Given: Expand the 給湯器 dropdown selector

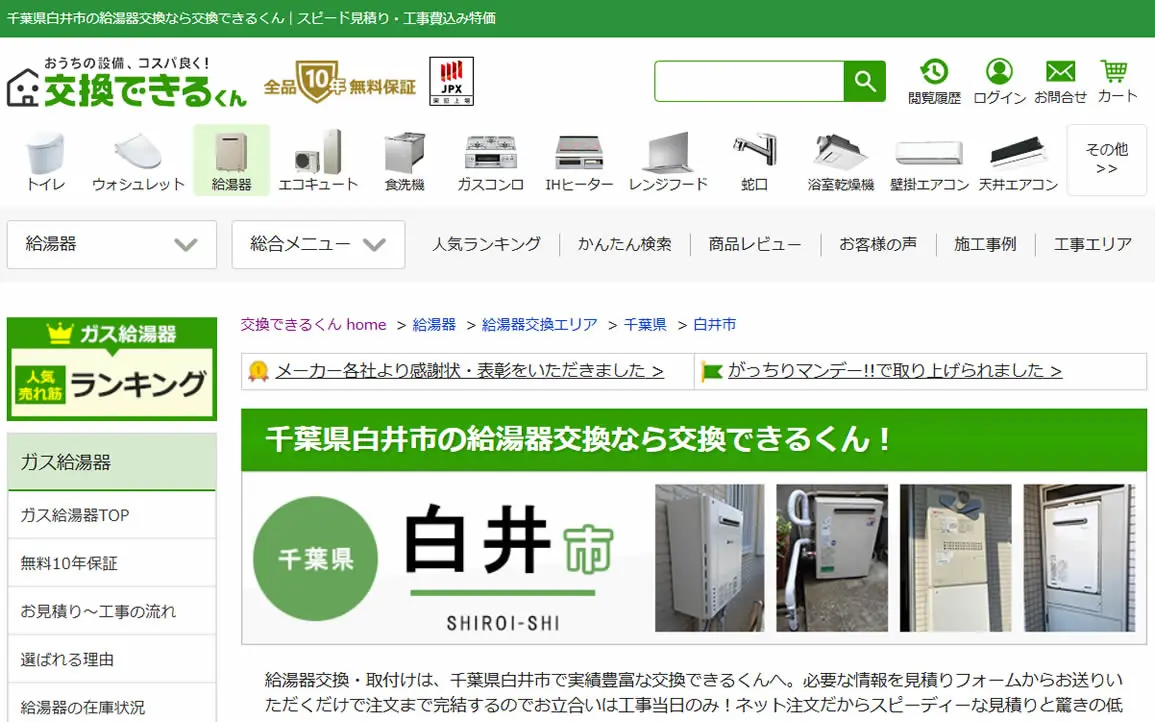Looking at the screenshot, I should [112, 245].
